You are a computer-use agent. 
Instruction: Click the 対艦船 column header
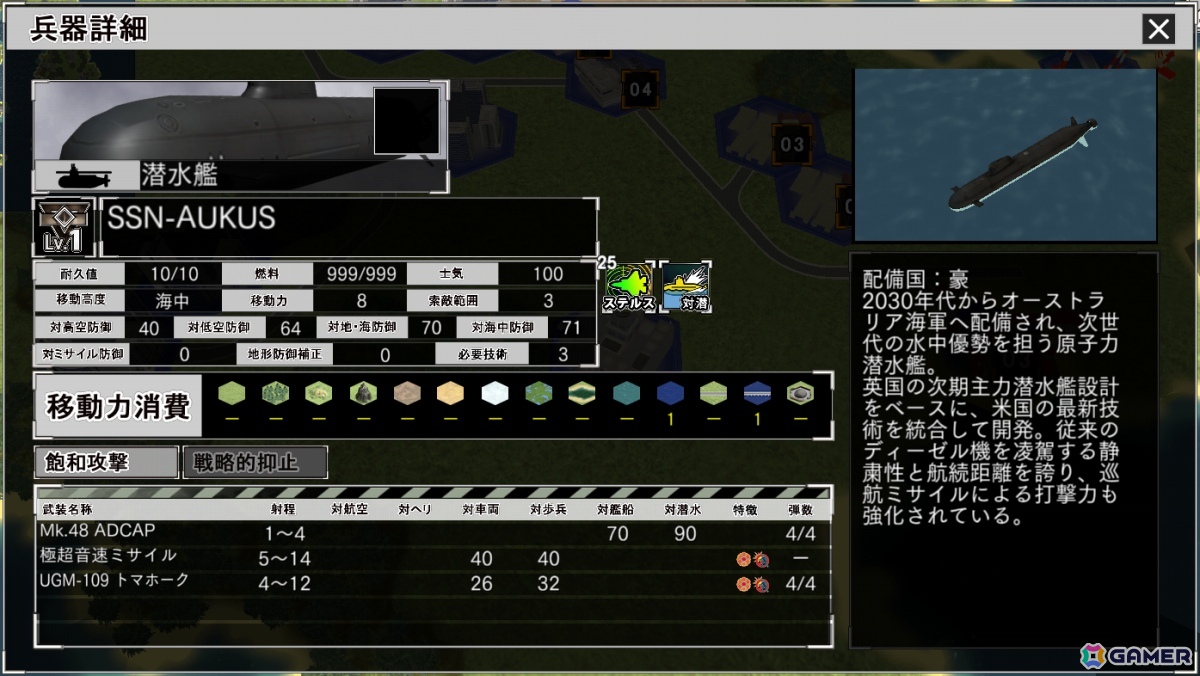[616, 510]
